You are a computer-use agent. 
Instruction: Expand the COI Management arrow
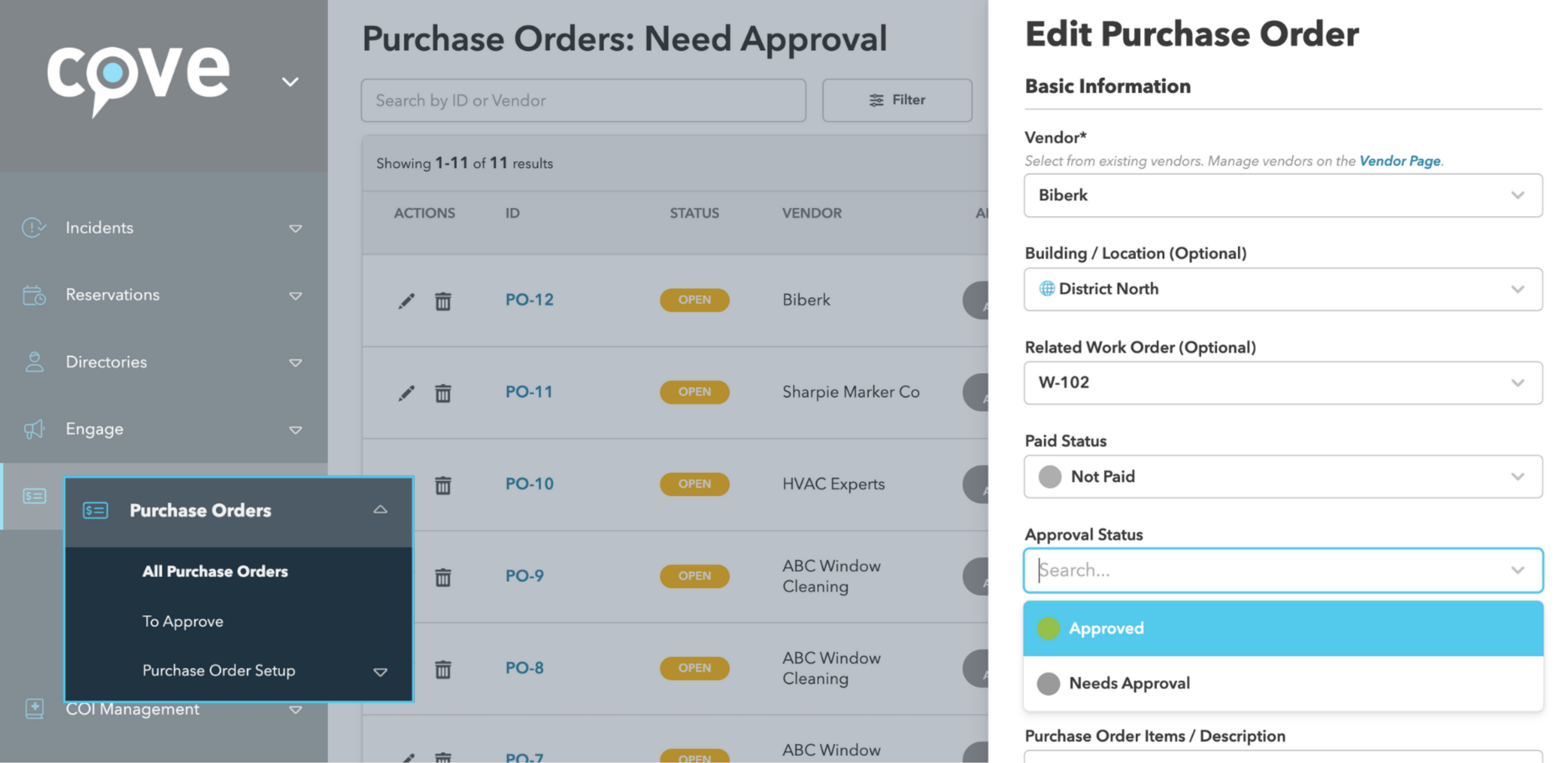pyautogui.click(x=295, y=710)
